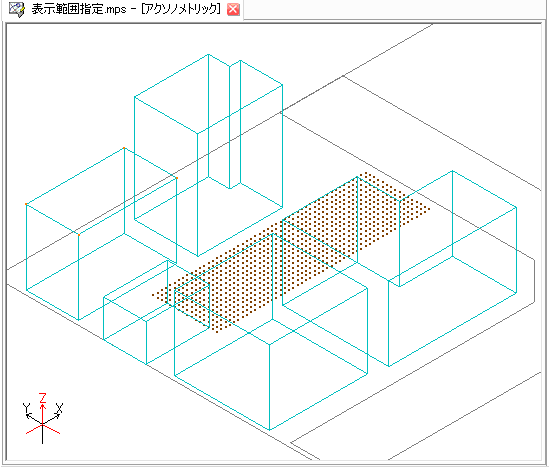Click the top face of the orange-vertex left box

tap(102, 191)
